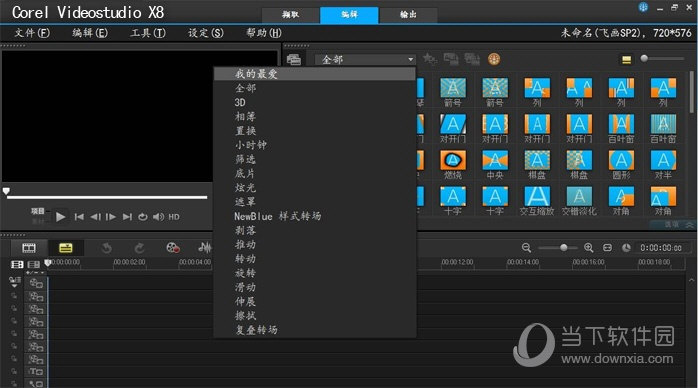
Task: Click the project duration clock icon
Action: 626,248
